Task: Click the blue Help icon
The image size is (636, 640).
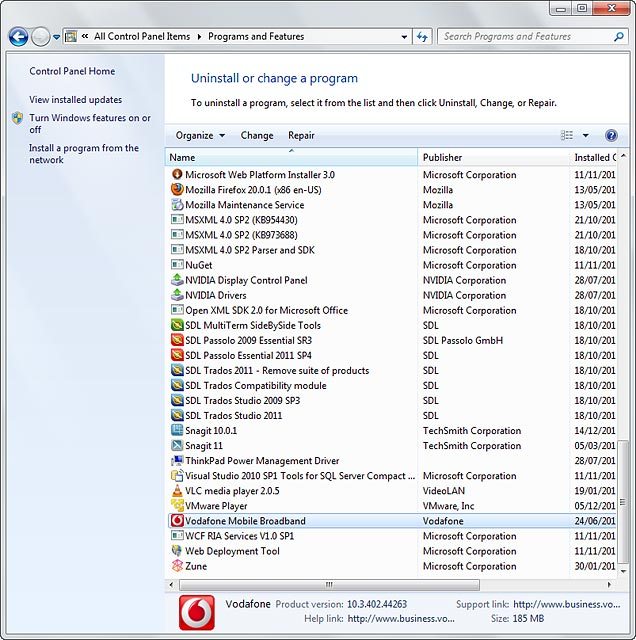Action: point(611,135)
